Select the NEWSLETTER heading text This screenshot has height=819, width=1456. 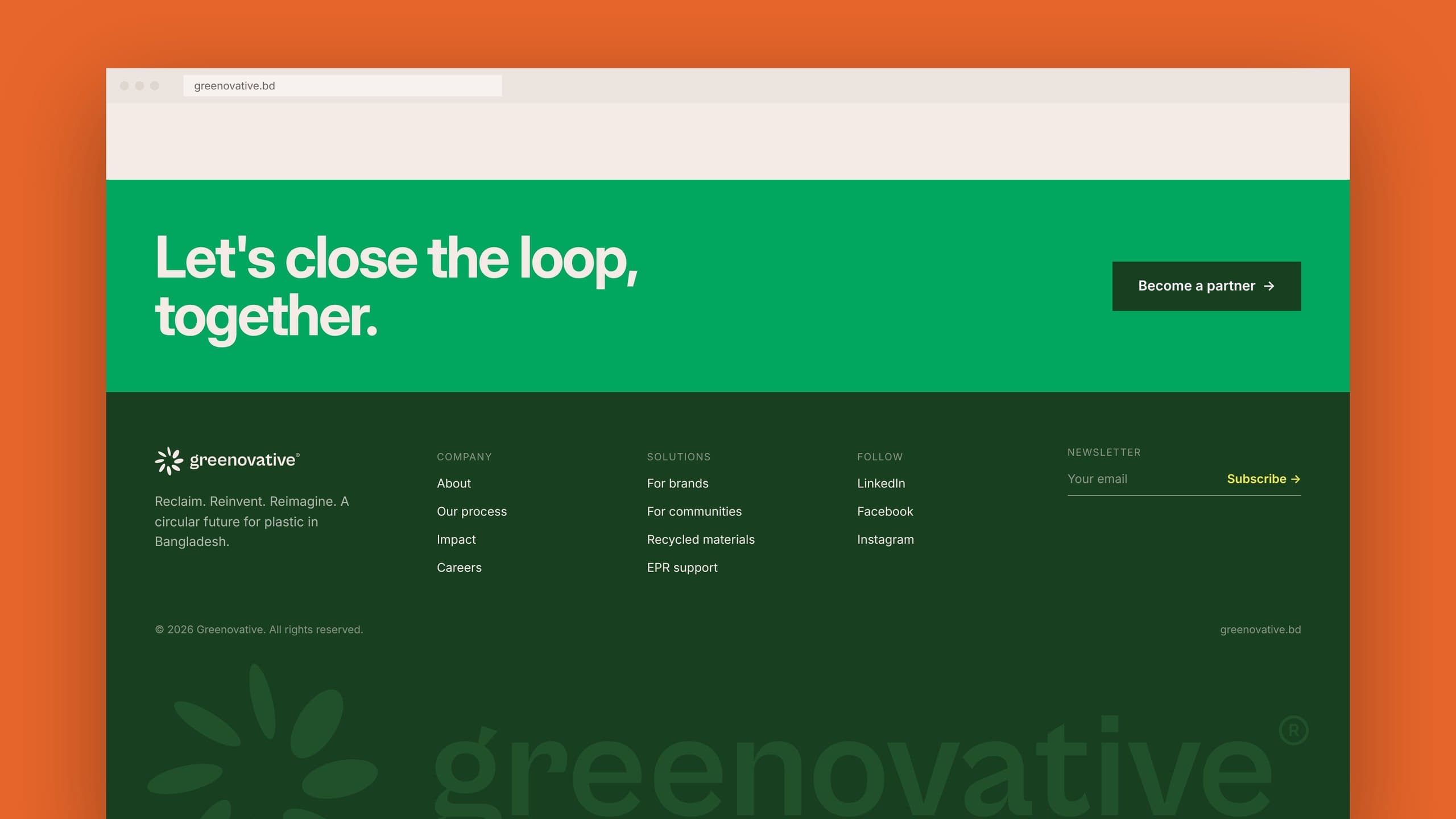tap(1104, 452)
